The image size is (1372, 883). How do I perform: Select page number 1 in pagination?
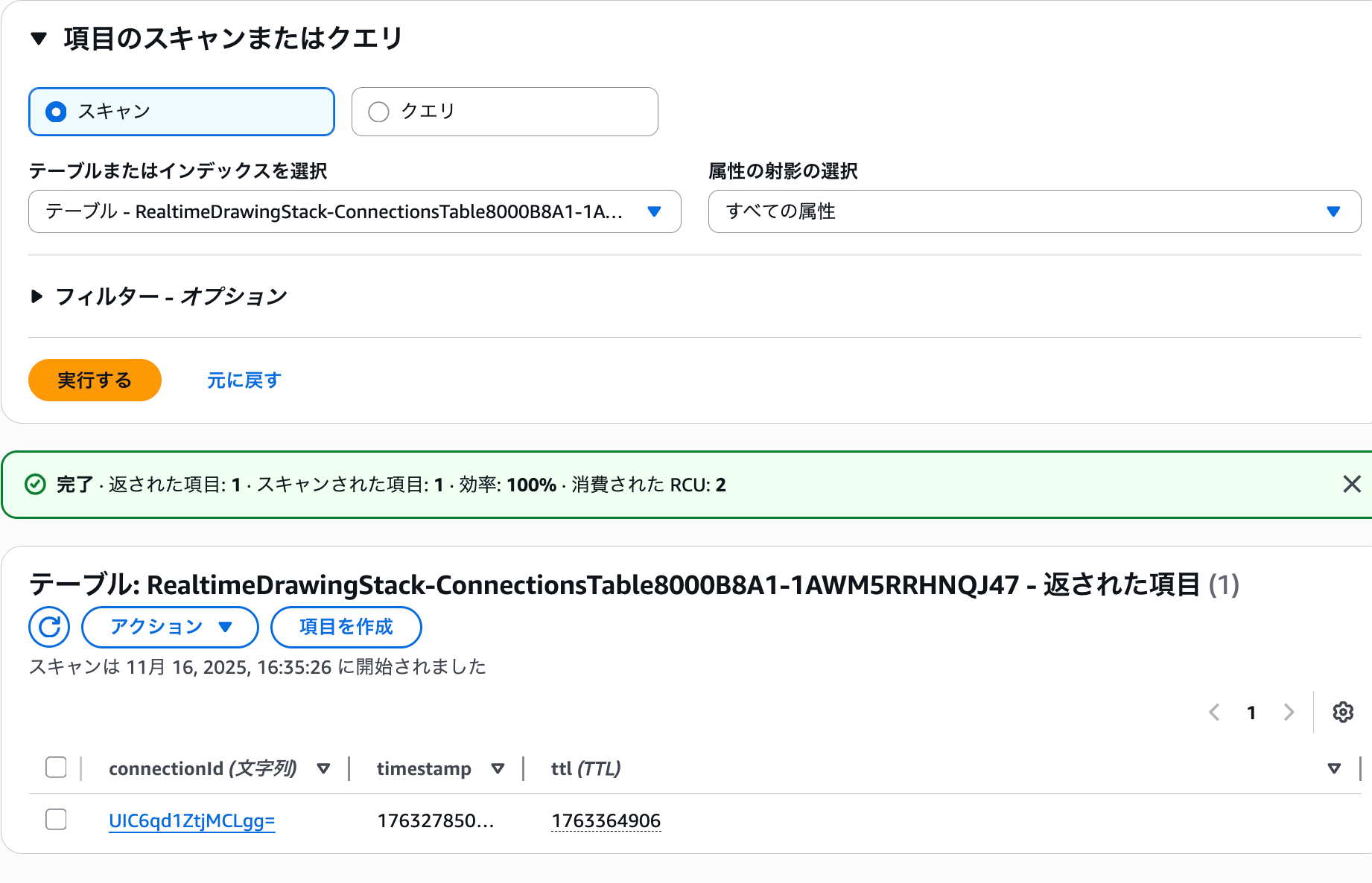click(1251, 713)
